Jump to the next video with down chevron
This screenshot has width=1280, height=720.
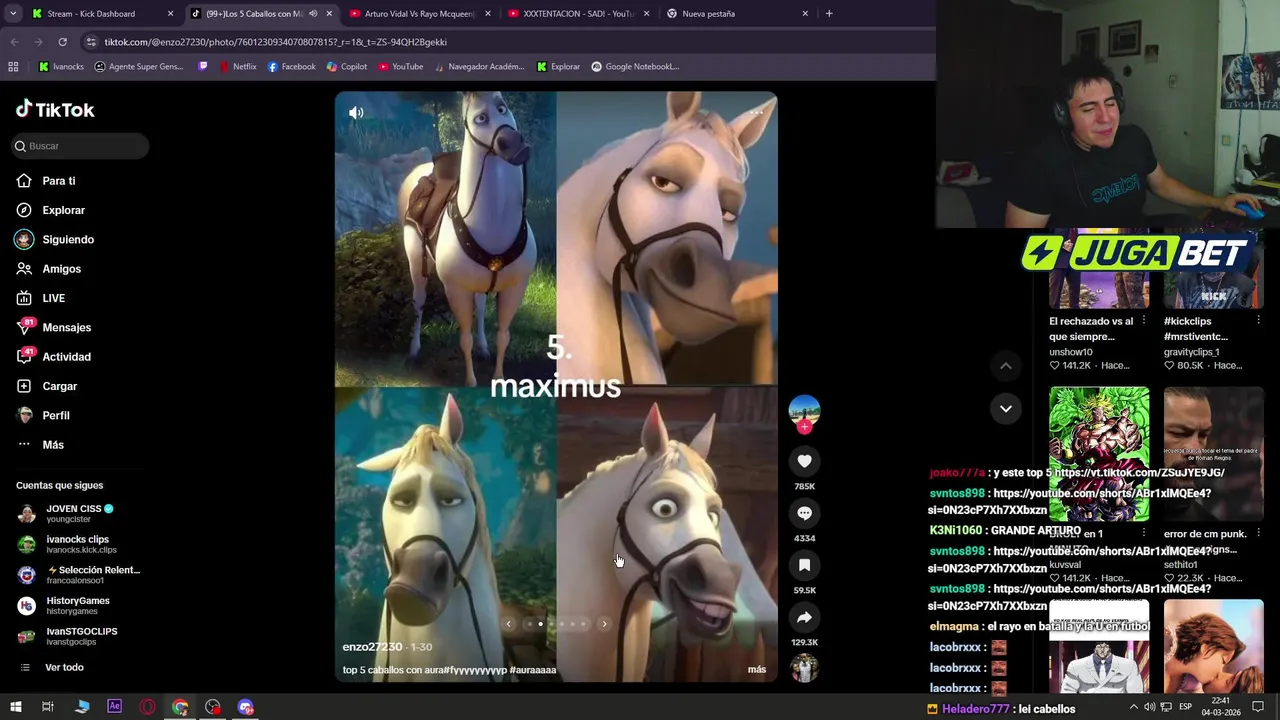point(1006,408)
